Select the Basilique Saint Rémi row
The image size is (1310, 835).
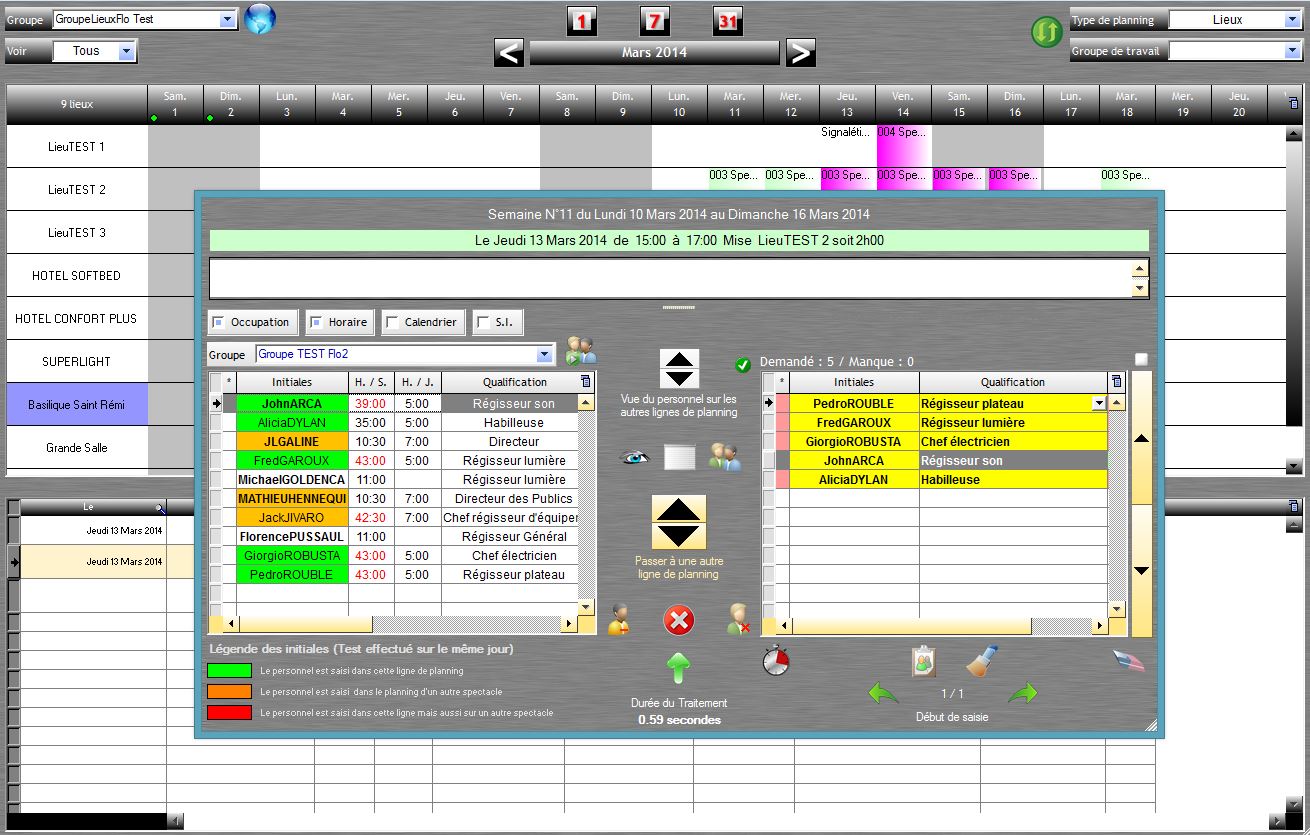click(77, 404)
